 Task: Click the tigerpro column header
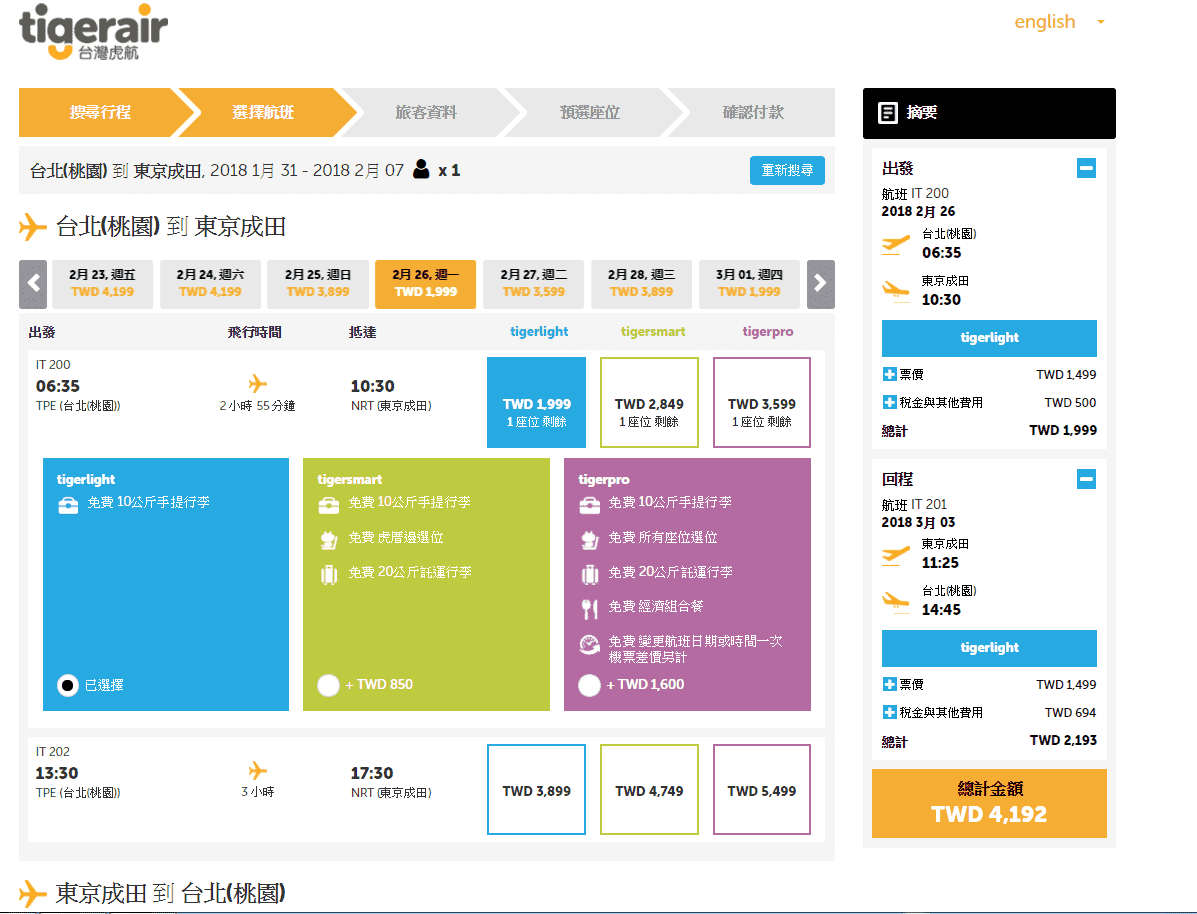(x=768, y=331)
